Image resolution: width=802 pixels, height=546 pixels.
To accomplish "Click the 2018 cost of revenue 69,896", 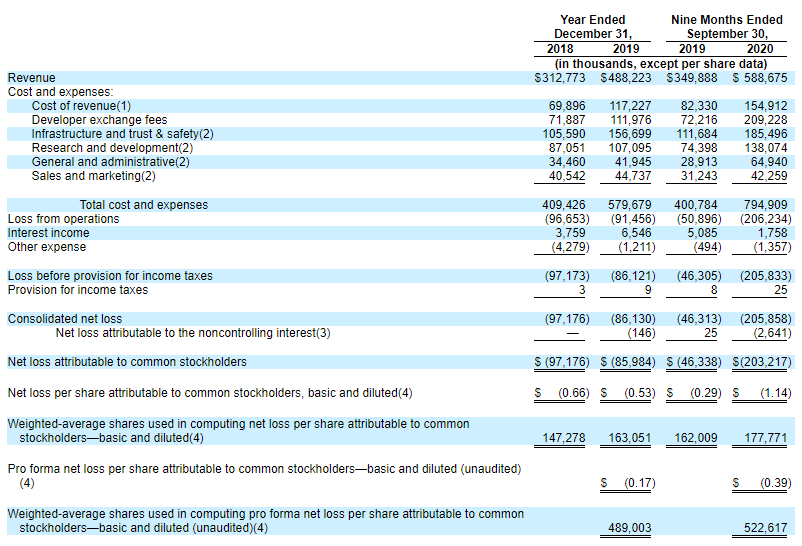I will coord(567,106).
